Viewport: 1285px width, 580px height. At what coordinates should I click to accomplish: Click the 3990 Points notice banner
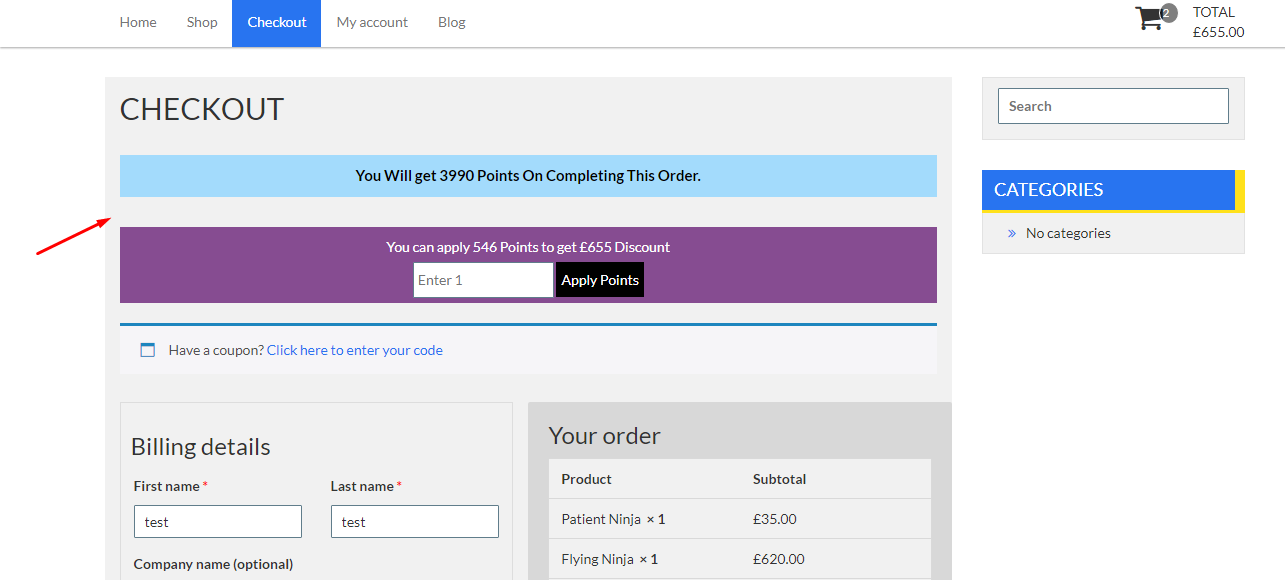tap(528, 176)
